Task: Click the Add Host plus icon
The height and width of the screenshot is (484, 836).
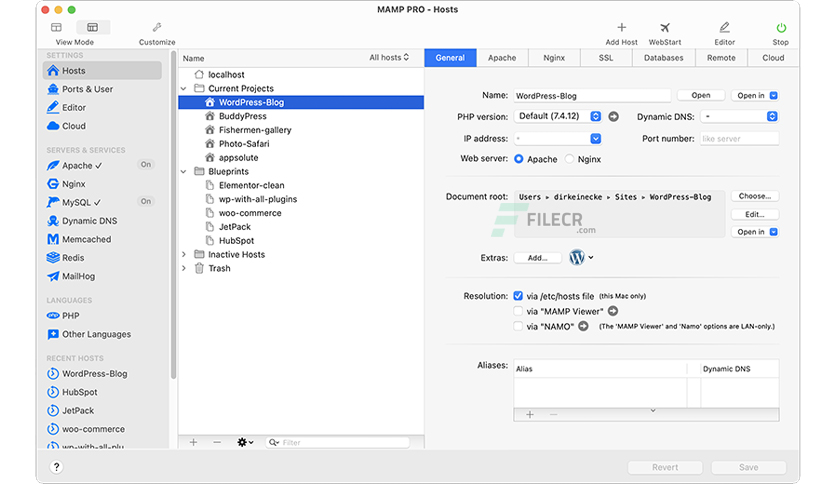Action: point(621,28)
